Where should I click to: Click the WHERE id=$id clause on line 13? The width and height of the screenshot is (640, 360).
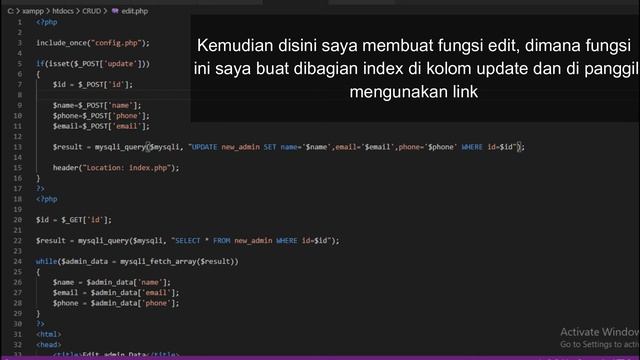pyautogui.click(x=488, y=147)
